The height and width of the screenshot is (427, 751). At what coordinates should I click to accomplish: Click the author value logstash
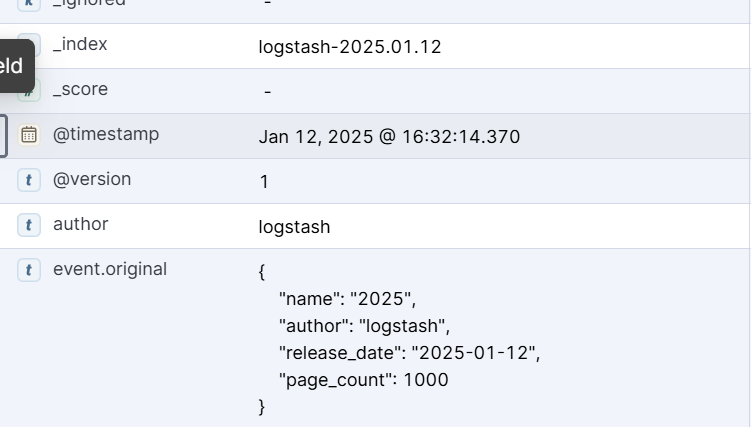(294, 227)
